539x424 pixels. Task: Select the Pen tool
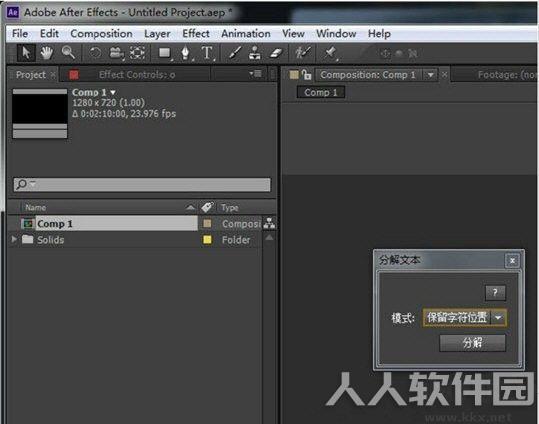(186, 53)
